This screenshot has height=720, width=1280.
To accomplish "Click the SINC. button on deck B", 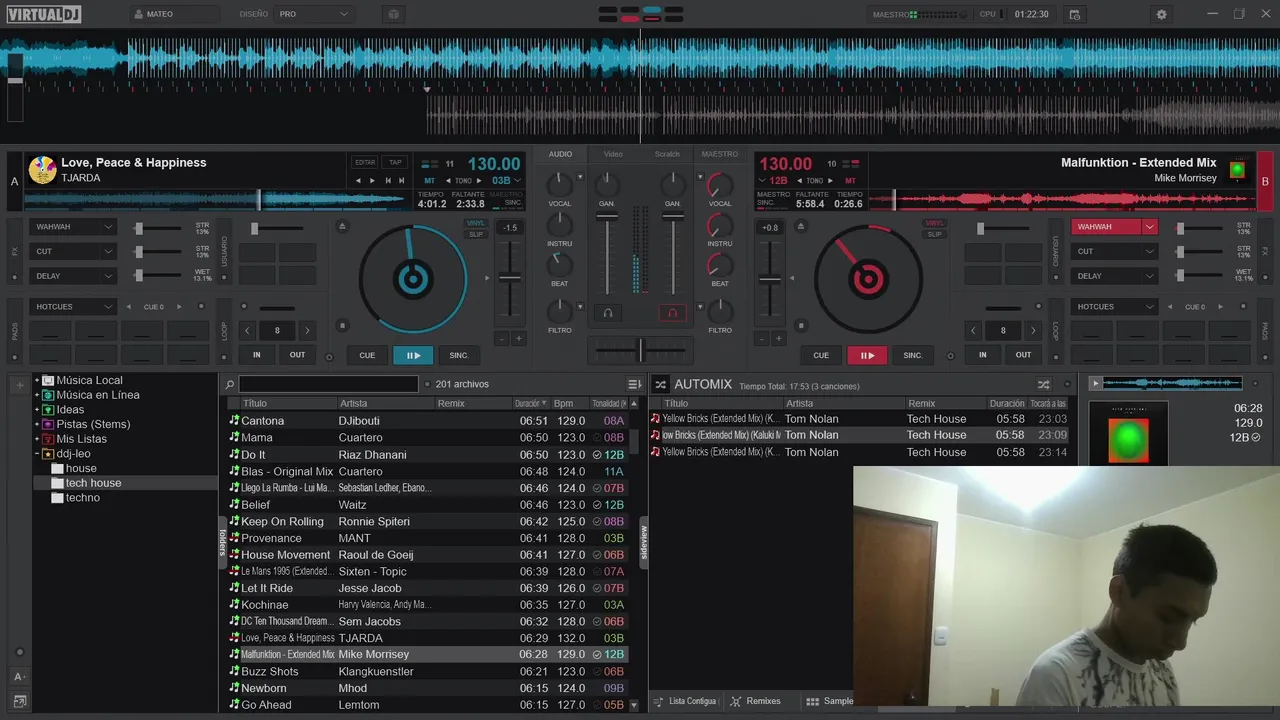I will [x=913, y=355].
